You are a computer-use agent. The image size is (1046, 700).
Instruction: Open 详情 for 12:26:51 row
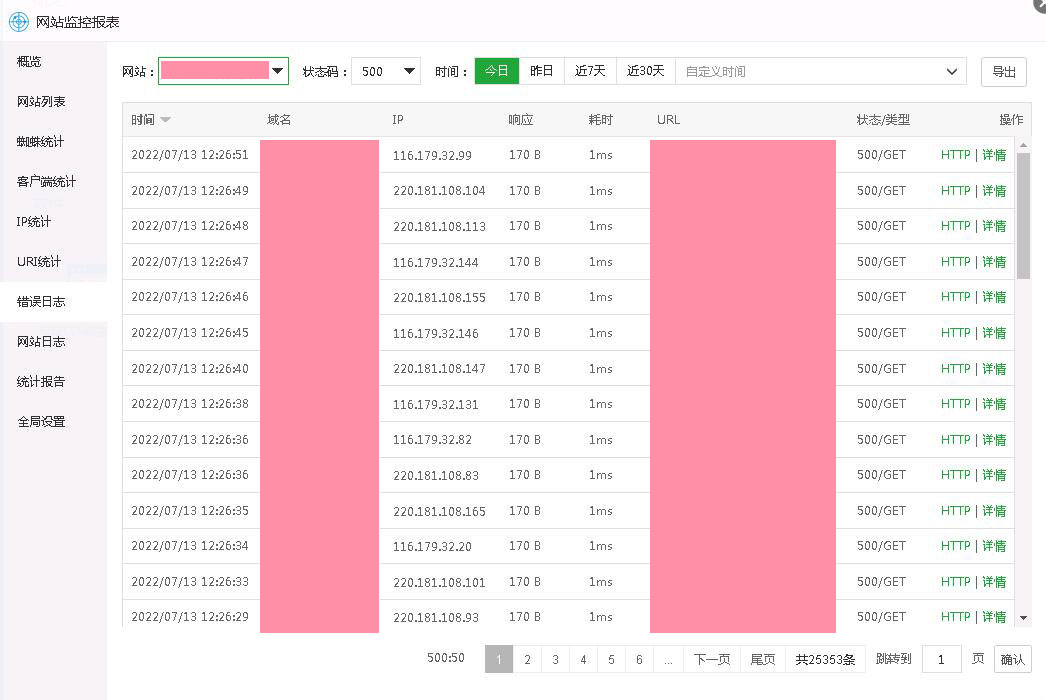pyautogui.click(x=994, y=155)
